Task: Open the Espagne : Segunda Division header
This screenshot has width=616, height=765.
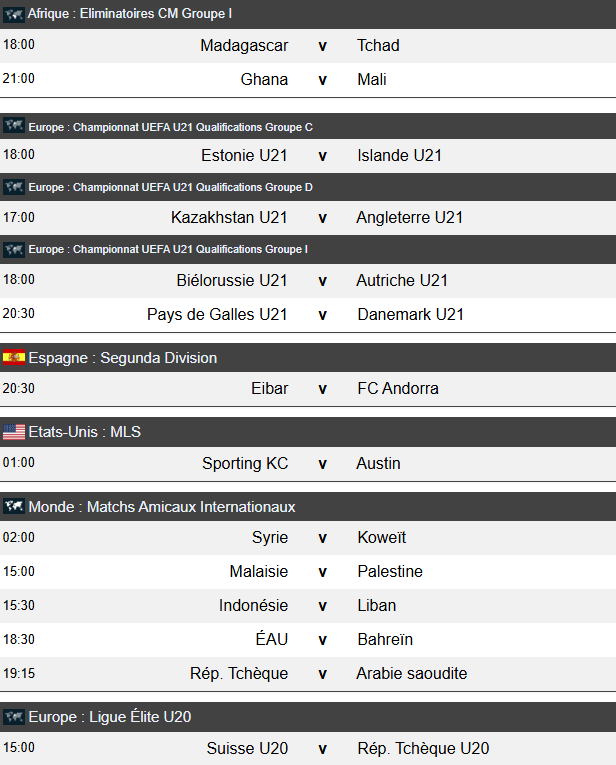Action: (122, 358)
